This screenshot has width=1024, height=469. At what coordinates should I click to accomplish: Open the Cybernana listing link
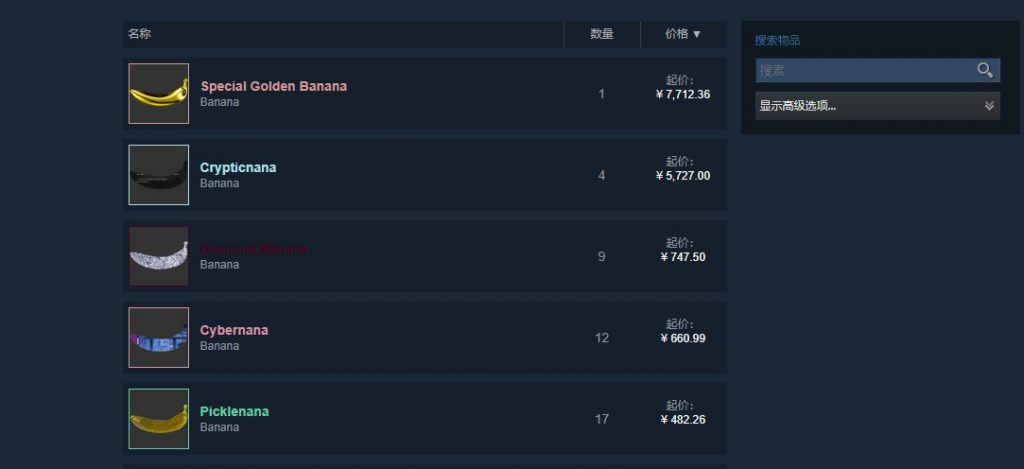(x=234, y=330)
